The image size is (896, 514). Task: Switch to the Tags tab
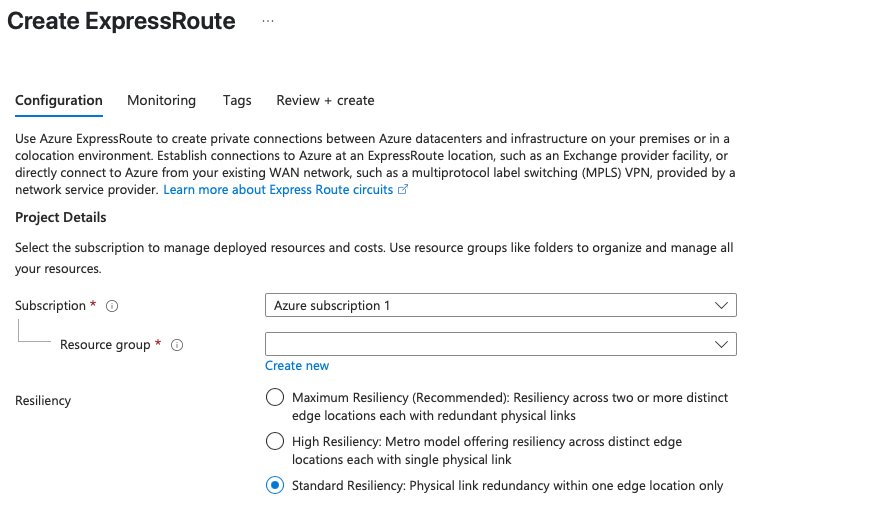(237, 101)
